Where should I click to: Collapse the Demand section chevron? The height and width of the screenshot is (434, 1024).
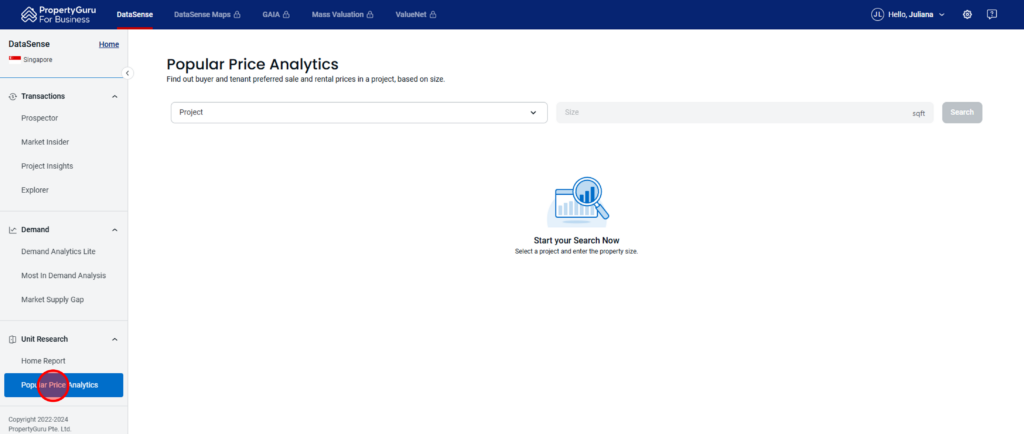tap(114, 229)
